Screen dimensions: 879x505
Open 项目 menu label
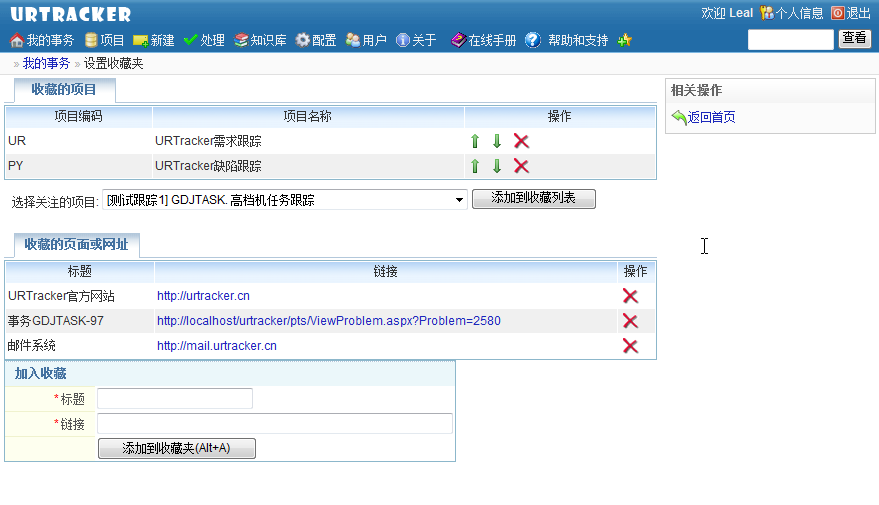112,40
